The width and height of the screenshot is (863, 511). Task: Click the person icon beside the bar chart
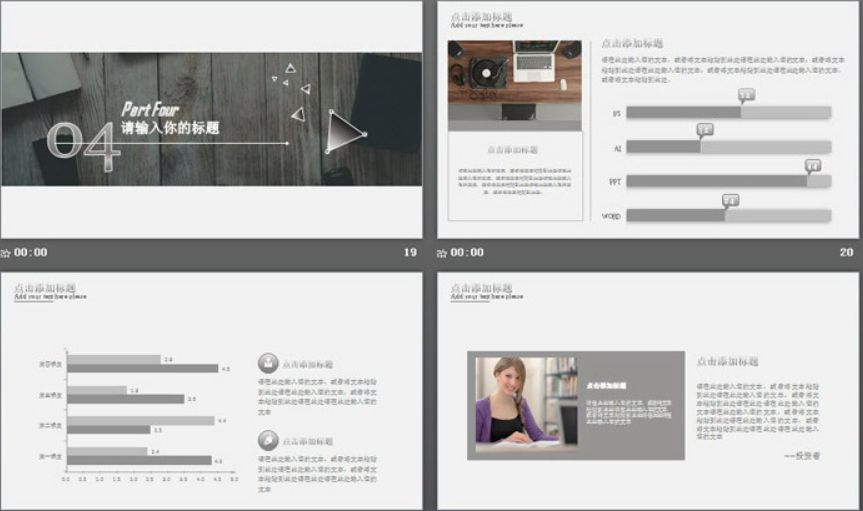tap(268, 363)
